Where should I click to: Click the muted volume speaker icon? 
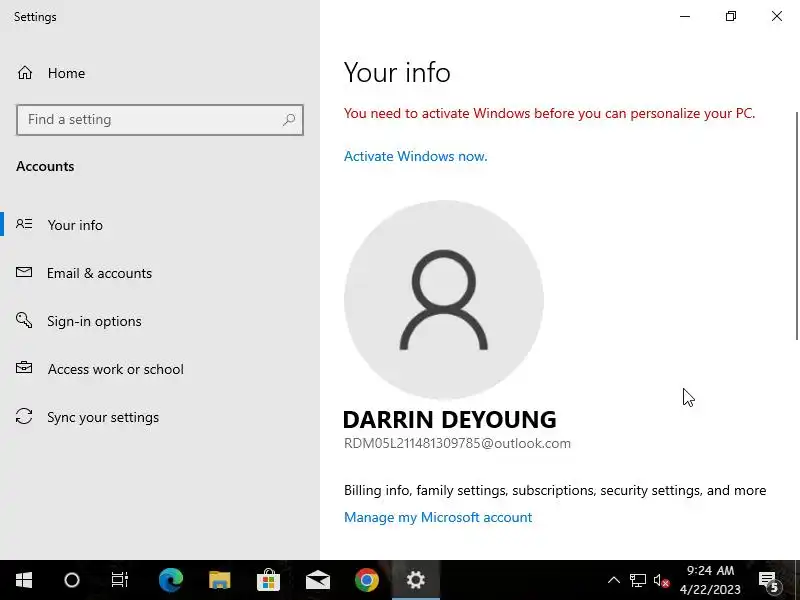(661, 580)
